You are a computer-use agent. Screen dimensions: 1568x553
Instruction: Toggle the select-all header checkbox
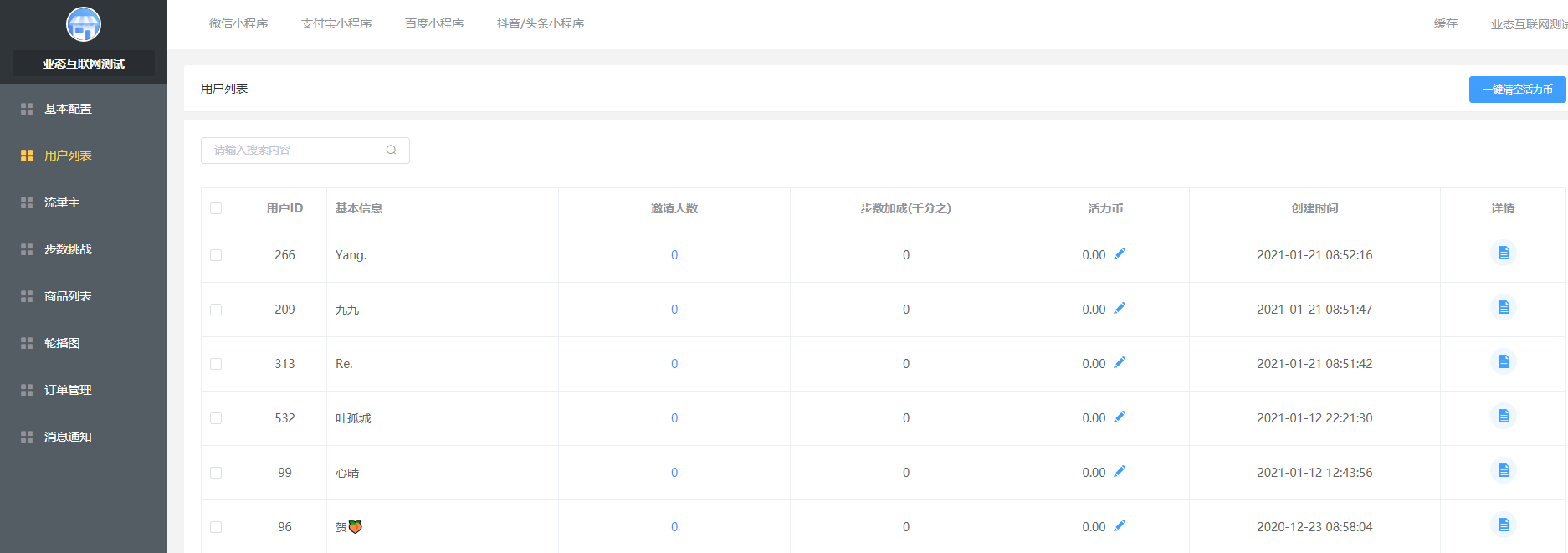[x=216, y=208]
